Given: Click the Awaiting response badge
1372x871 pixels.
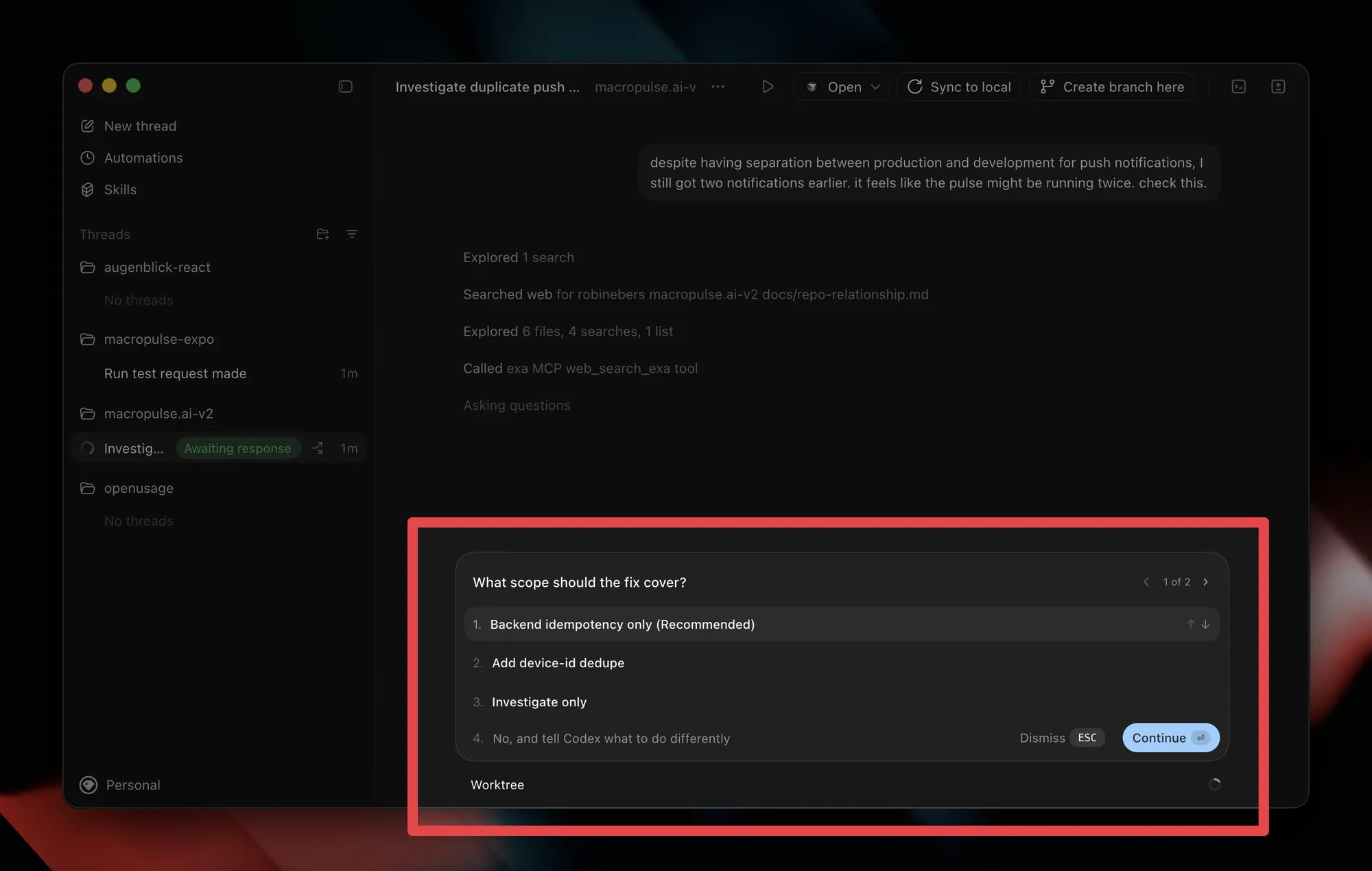Looking at the screenshot, I should (238, 448).
